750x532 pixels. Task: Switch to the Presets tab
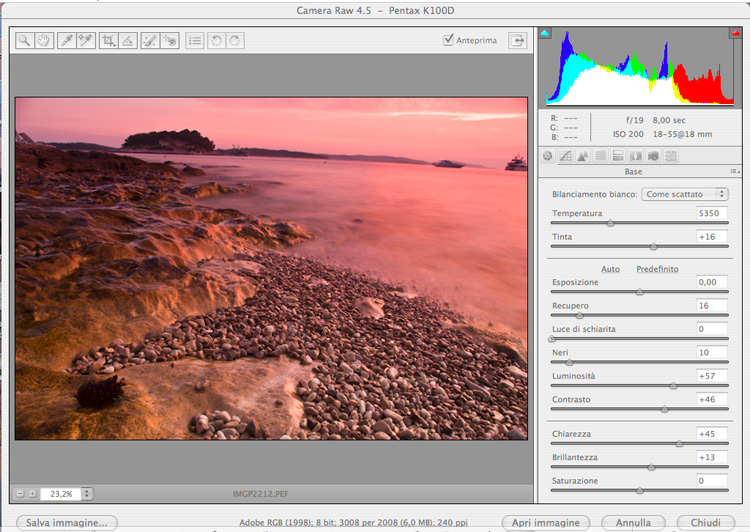tap(671, 156)
